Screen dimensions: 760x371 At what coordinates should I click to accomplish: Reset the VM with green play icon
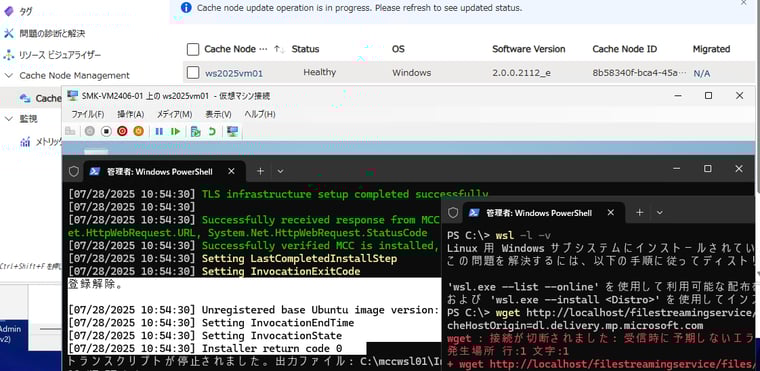(175, 131)
